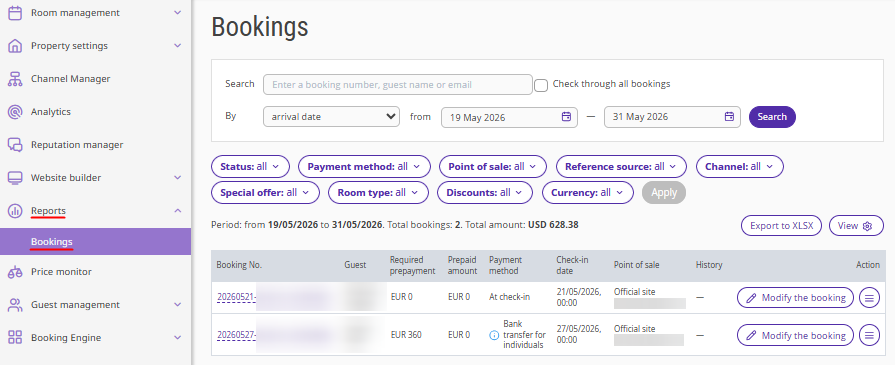The image size is (895, 365).
Task: Open the Room type: all filter
Action: click(378, 192)
